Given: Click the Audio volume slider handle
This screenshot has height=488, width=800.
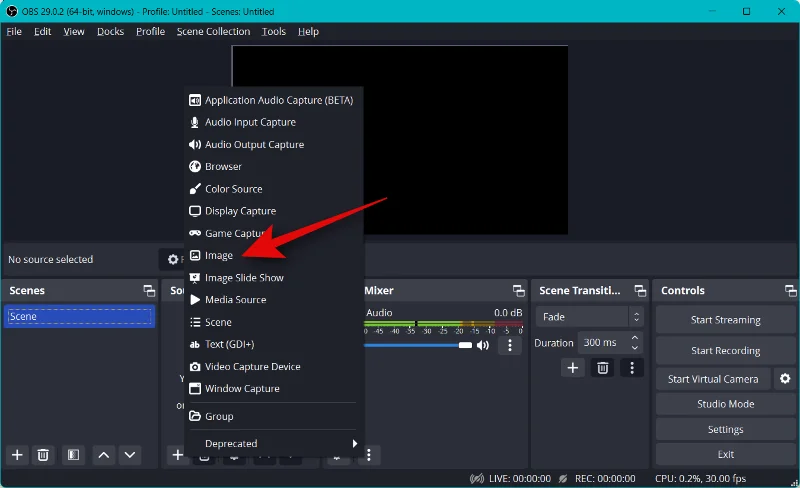Looking at the screenshot, I should click(x=465, y=345).
